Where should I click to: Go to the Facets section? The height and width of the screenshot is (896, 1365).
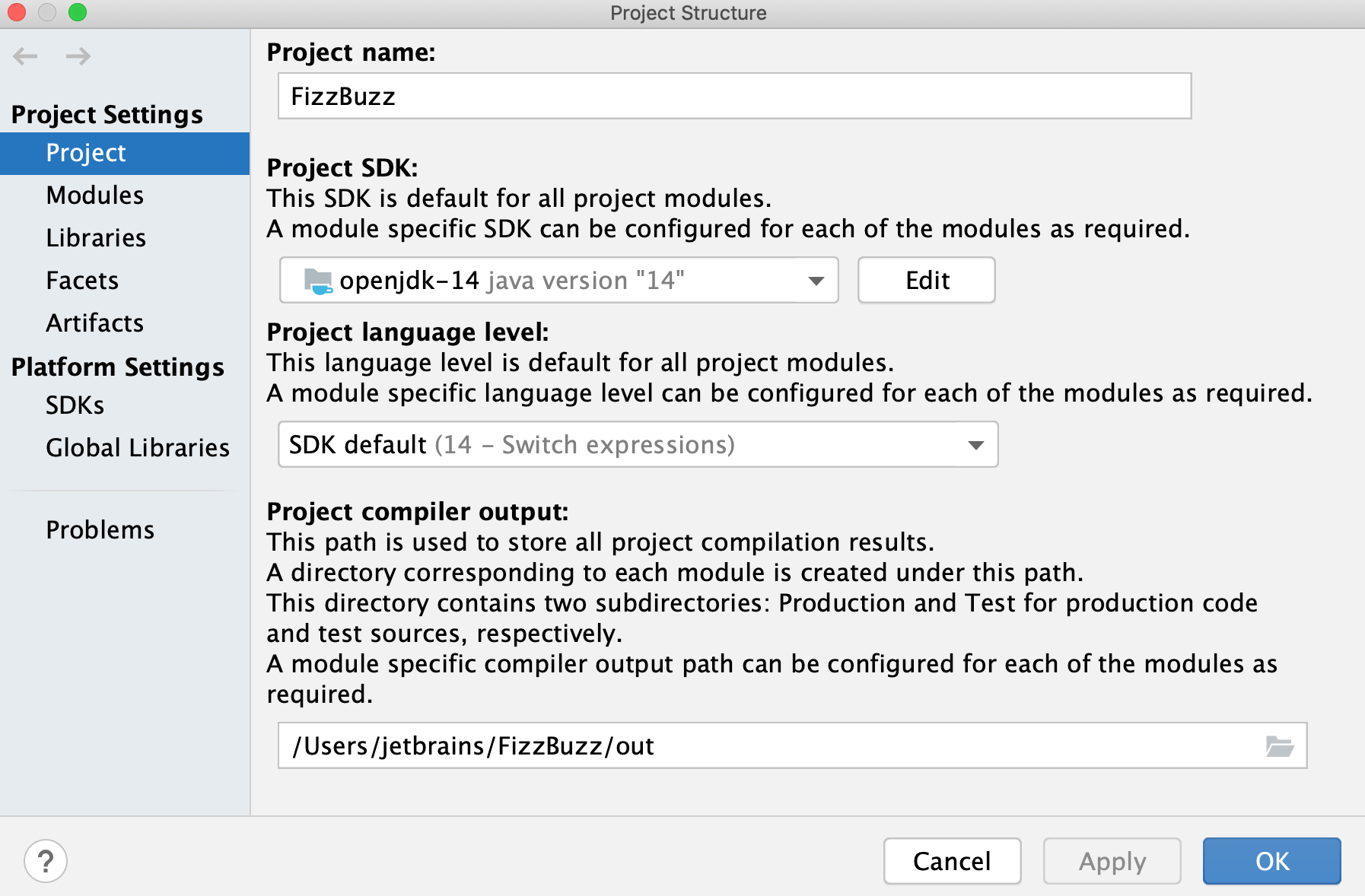tap(82, 281)
